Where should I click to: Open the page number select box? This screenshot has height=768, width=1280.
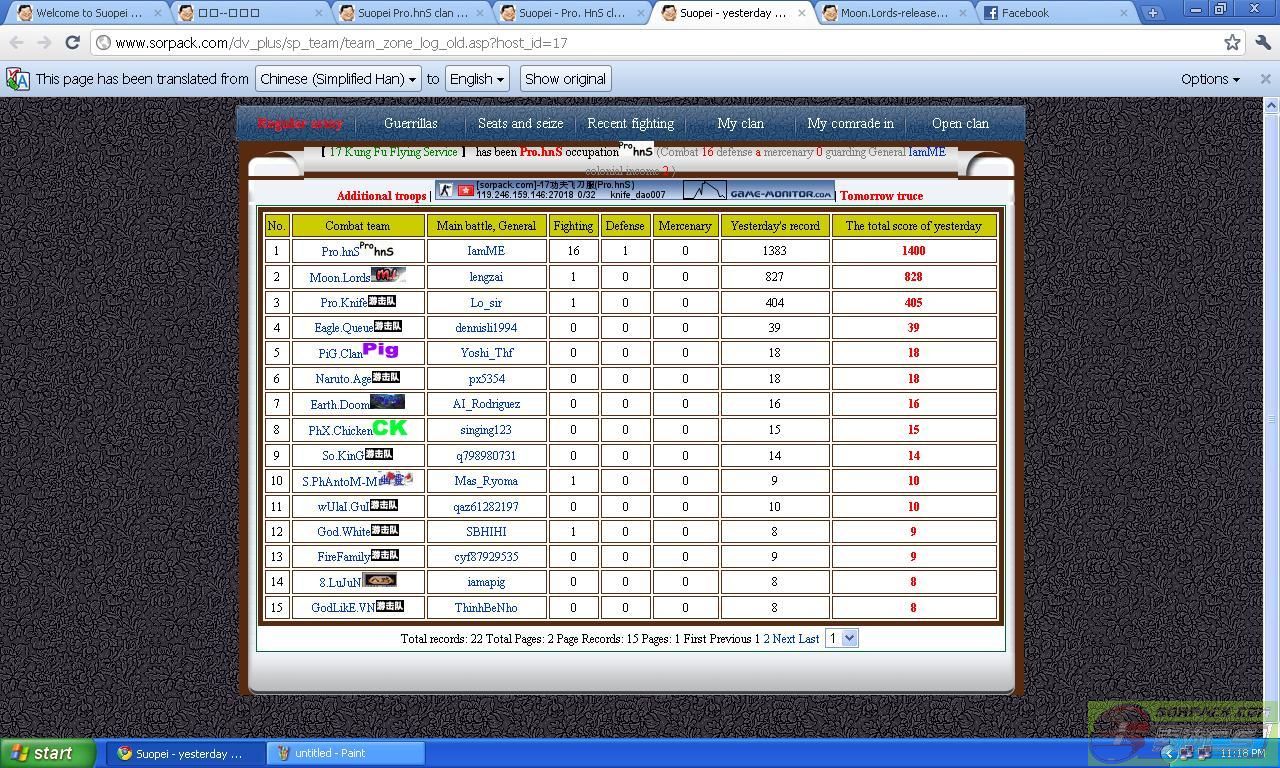(841, 638)
